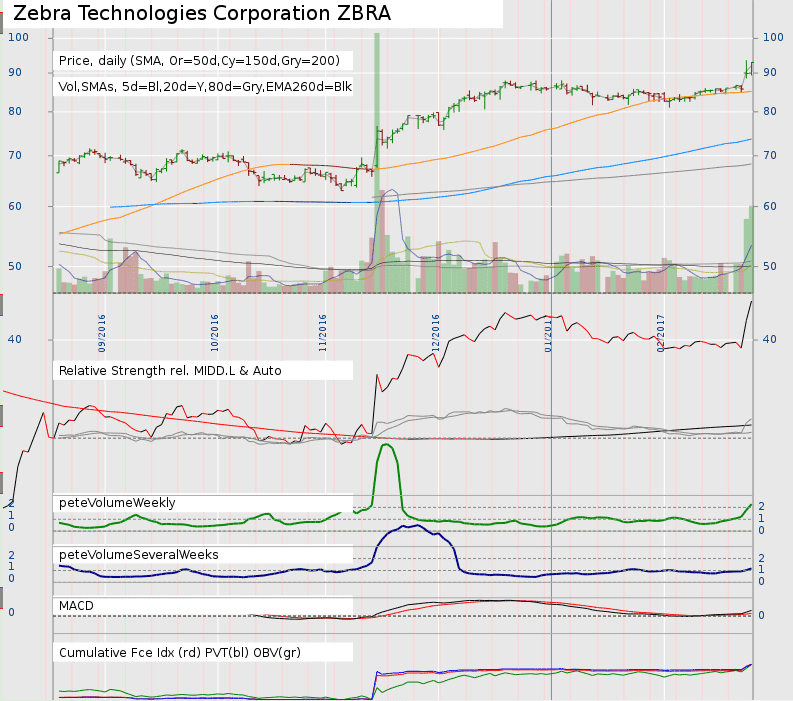Click the right axis 60 price label

[x=770, y=206]
